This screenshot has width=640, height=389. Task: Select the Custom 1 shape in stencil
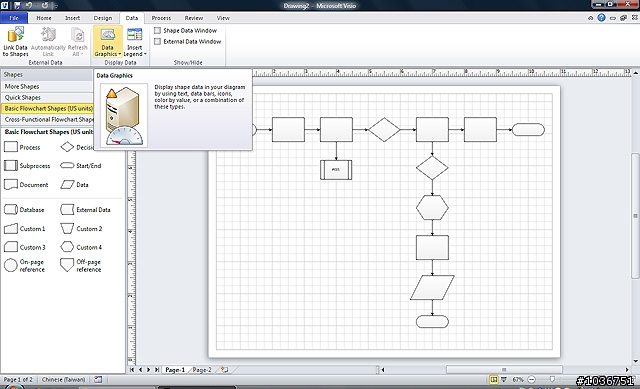pos(24,229)
